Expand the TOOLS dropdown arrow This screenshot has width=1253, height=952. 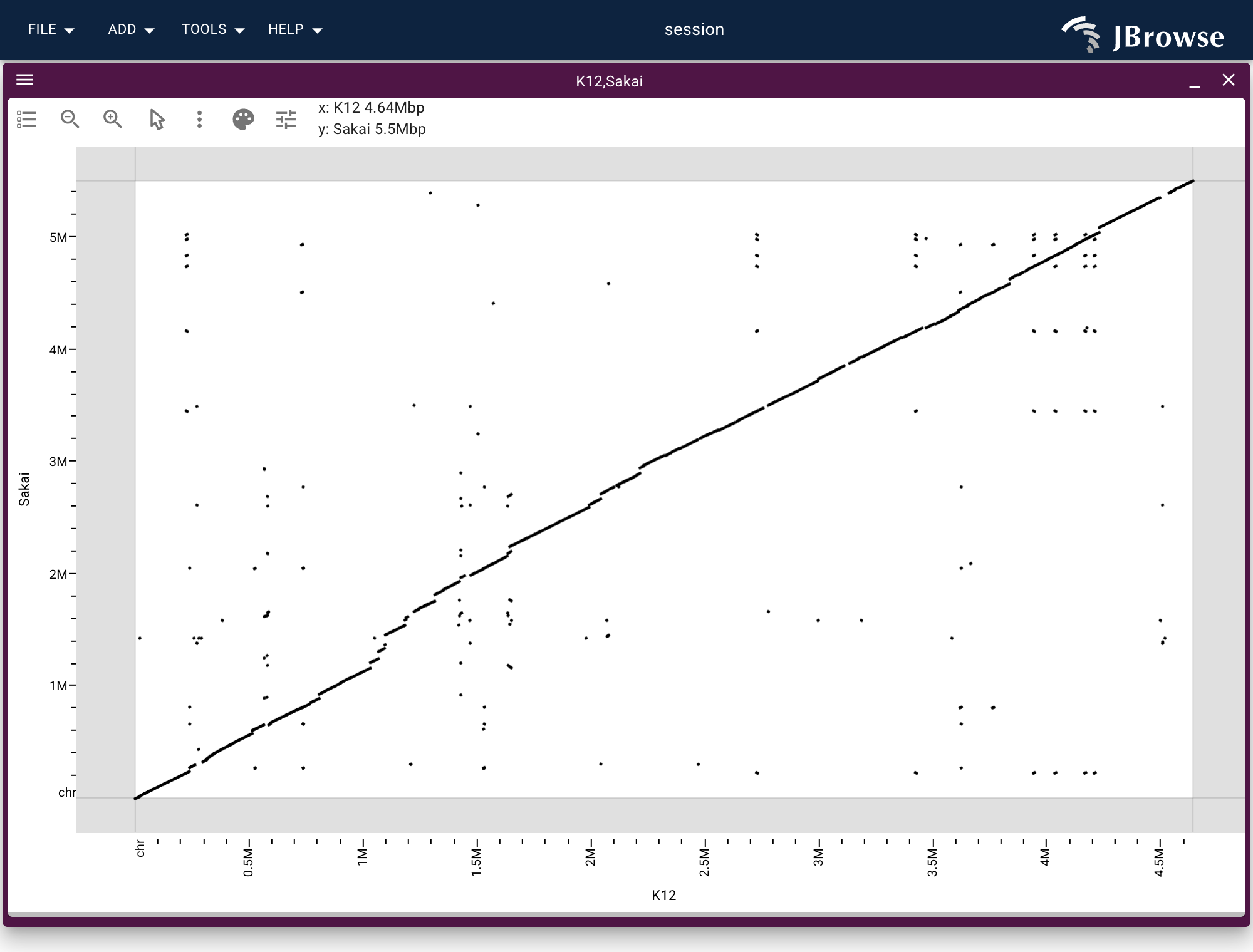coord(239,31)
